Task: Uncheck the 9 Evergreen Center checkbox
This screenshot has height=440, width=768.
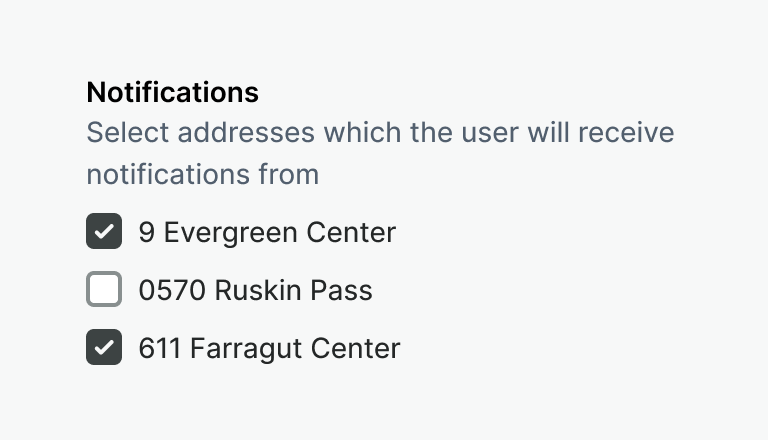Action: (x=104, y=232)
